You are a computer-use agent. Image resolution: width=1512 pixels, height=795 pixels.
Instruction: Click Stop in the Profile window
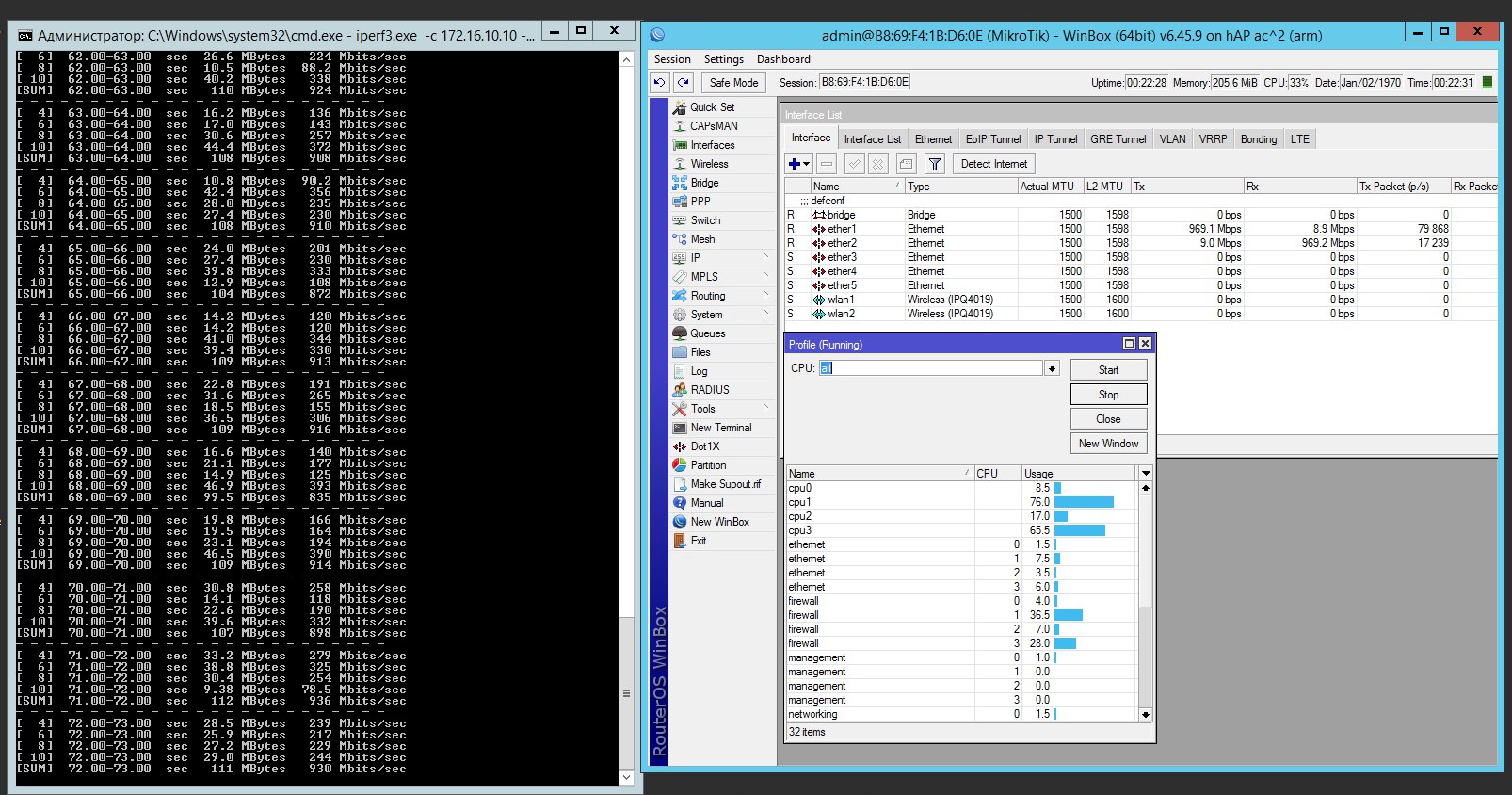point(1108,395)
